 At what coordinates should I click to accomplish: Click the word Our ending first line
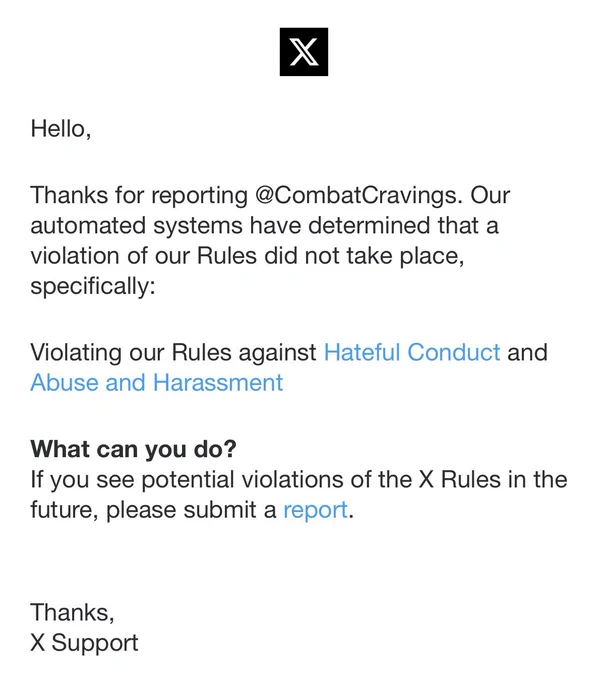pos(490,195)
